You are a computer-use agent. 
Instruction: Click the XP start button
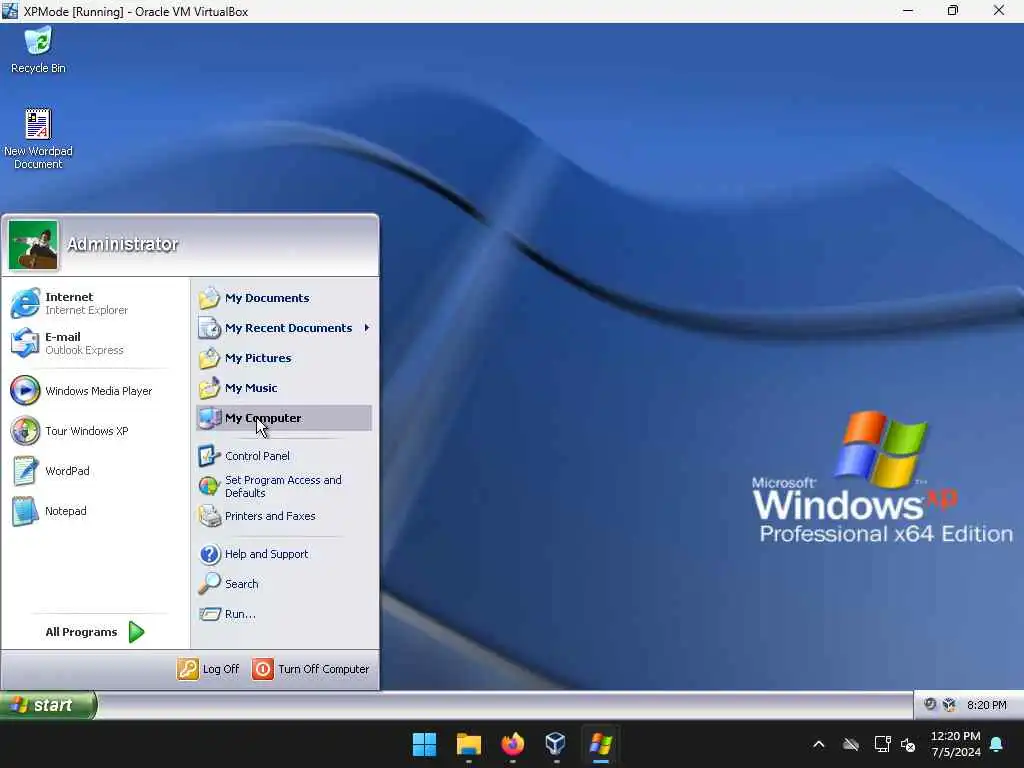click(48, 705)
